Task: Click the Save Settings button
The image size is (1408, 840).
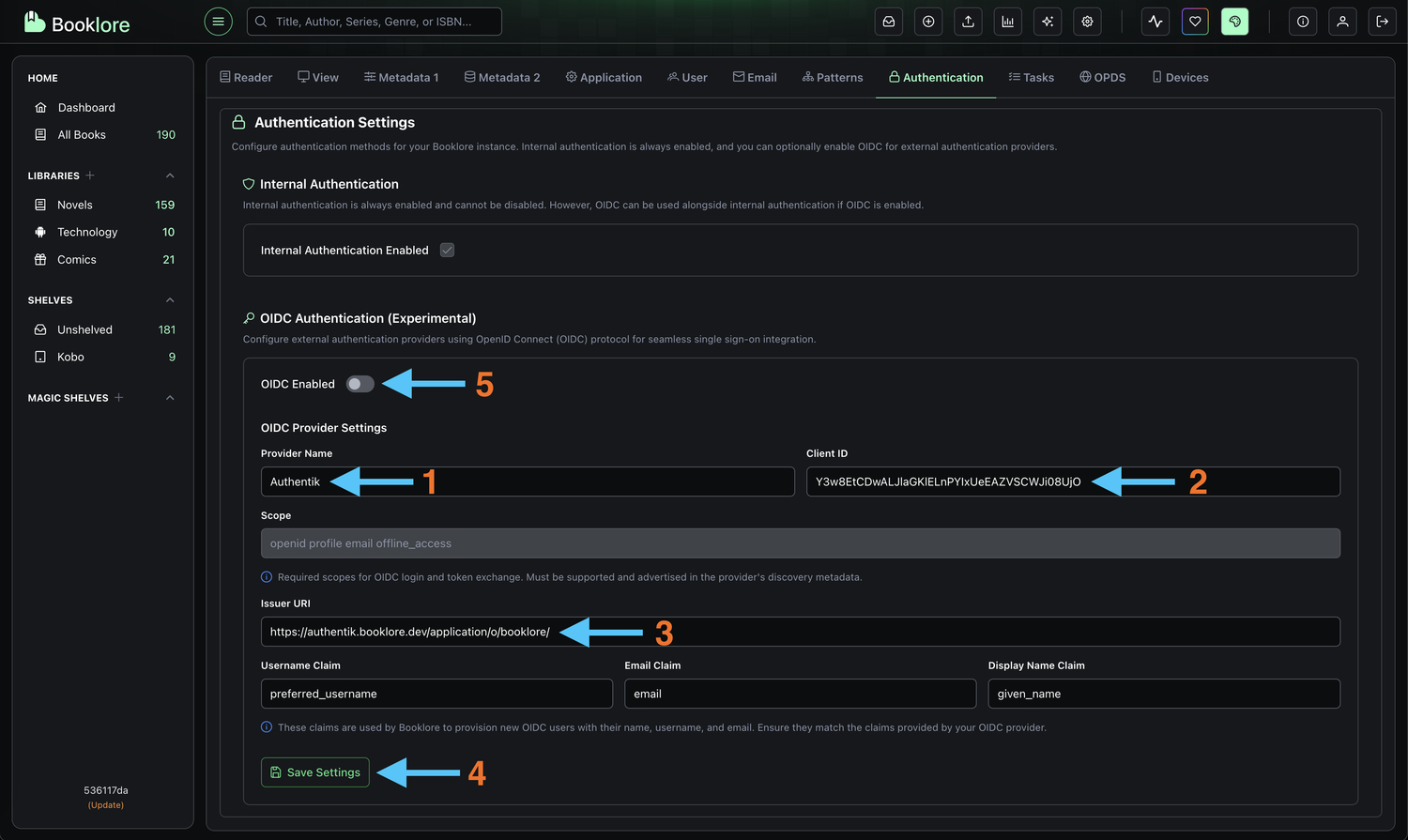Action: point(314,772)
